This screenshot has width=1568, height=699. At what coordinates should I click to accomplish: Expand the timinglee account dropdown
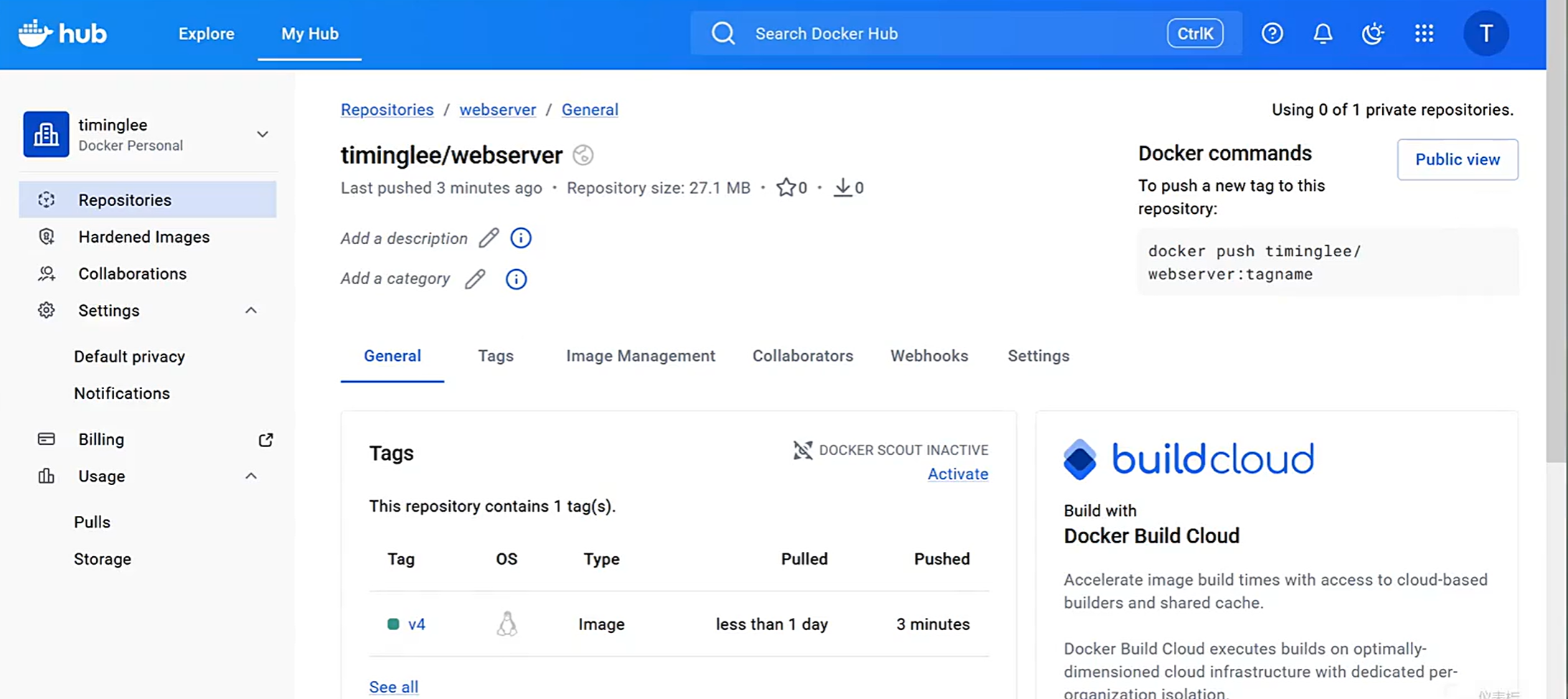coord(263,134)
